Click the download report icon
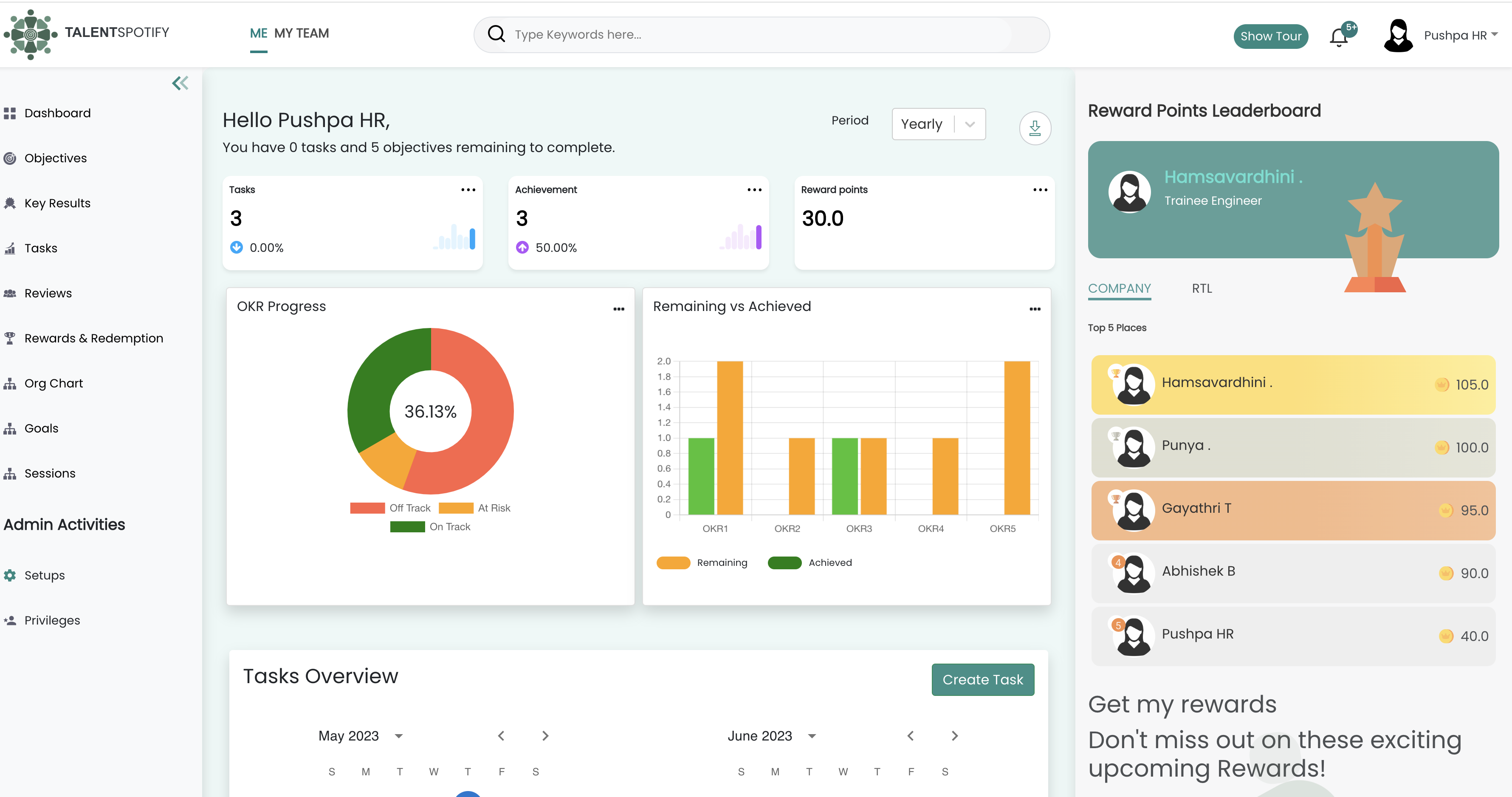1512x797 pixels. 1035,127
